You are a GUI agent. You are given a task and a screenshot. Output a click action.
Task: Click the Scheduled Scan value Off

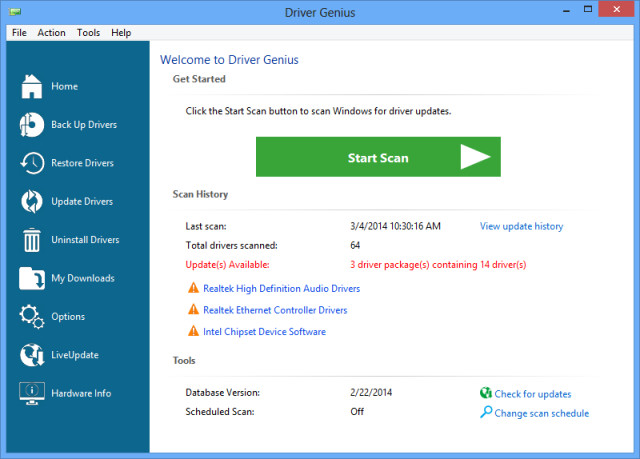[x=357, y=412]
